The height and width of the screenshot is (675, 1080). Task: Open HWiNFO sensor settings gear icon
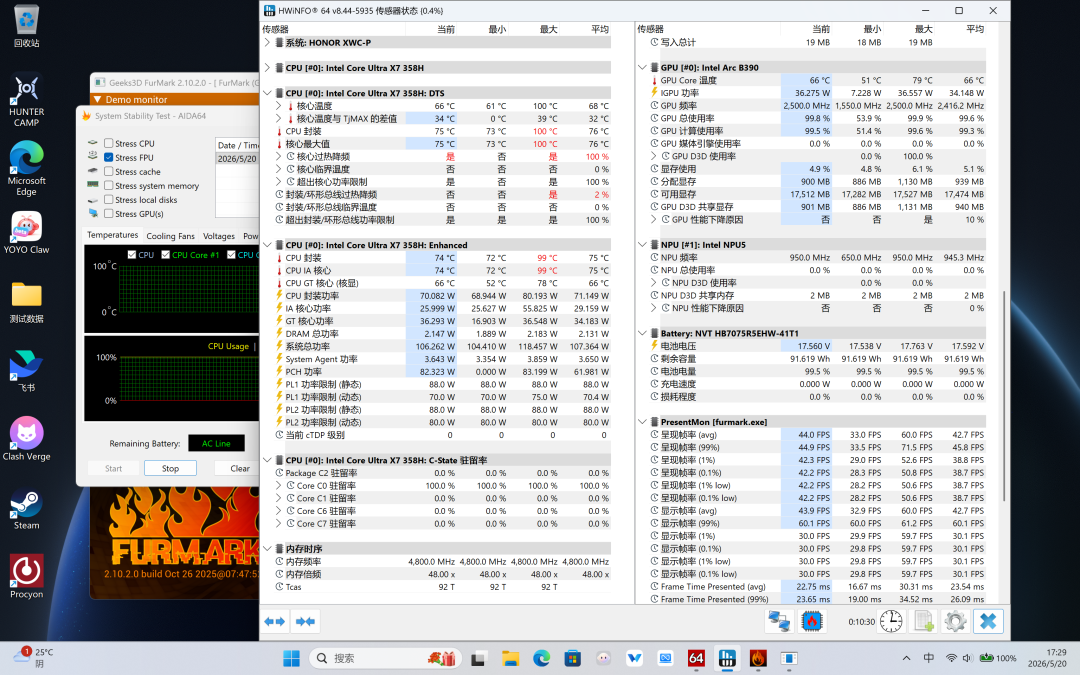(955, 621)
